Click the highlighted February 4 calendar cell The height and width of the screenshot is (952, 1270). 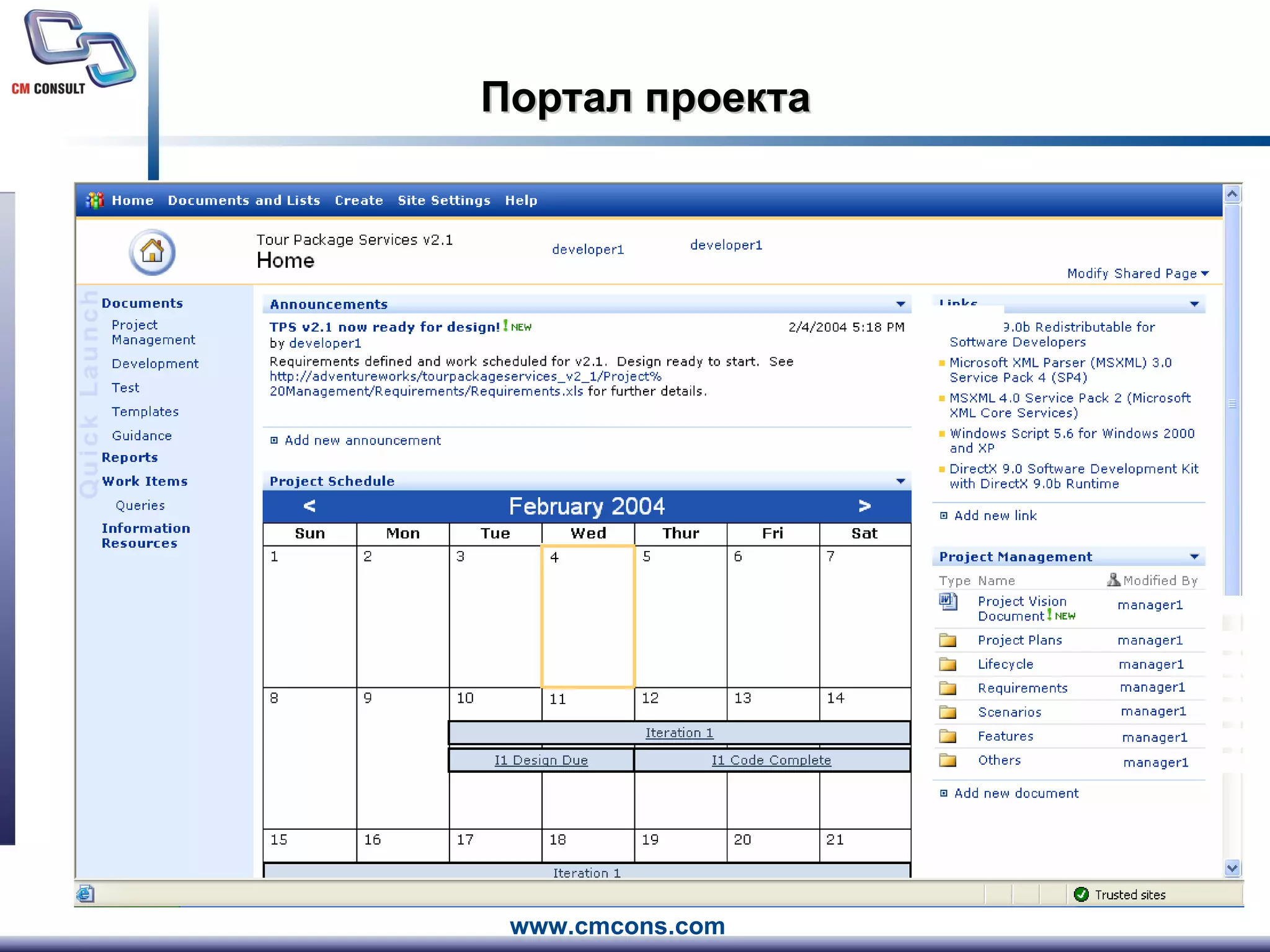(x=588, y=617)
